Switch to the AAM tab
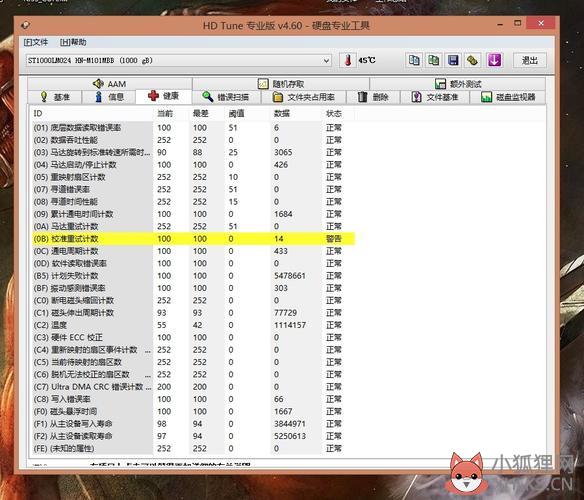The height and width of the screenshot is (500, 584). [x=110, y=84]
